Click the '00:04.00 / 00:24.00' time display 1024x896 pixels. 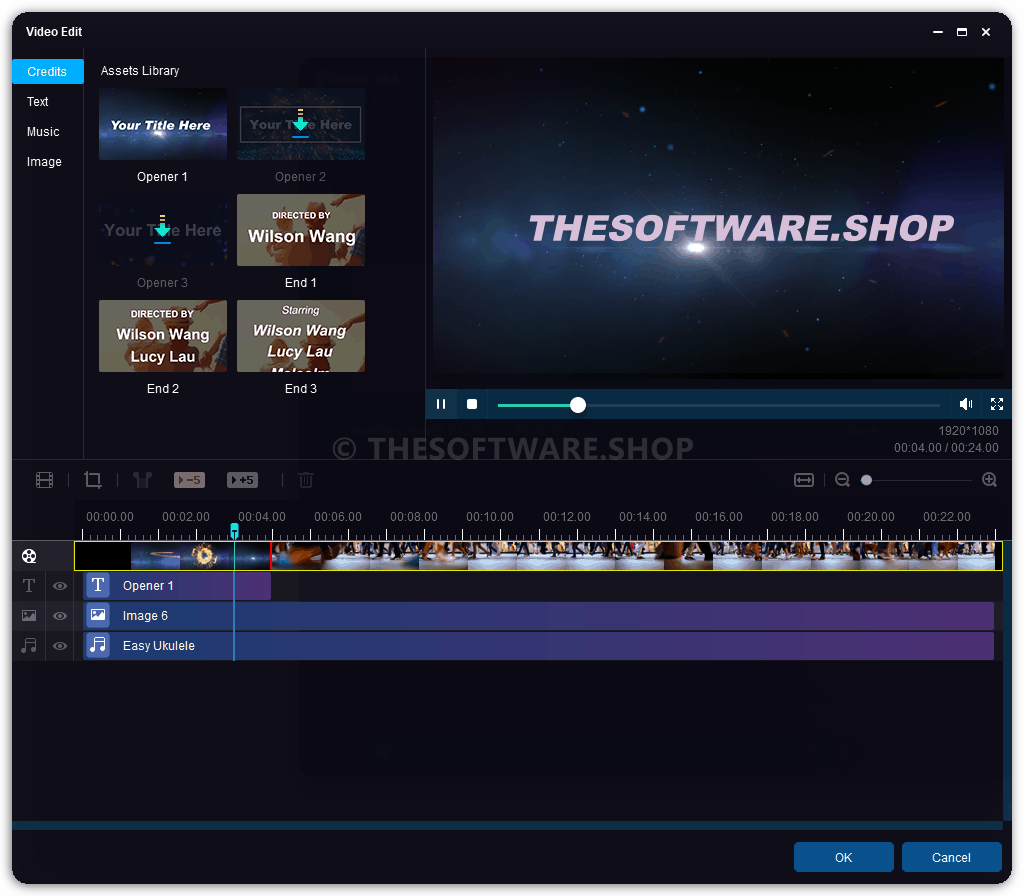click(946, 448)
